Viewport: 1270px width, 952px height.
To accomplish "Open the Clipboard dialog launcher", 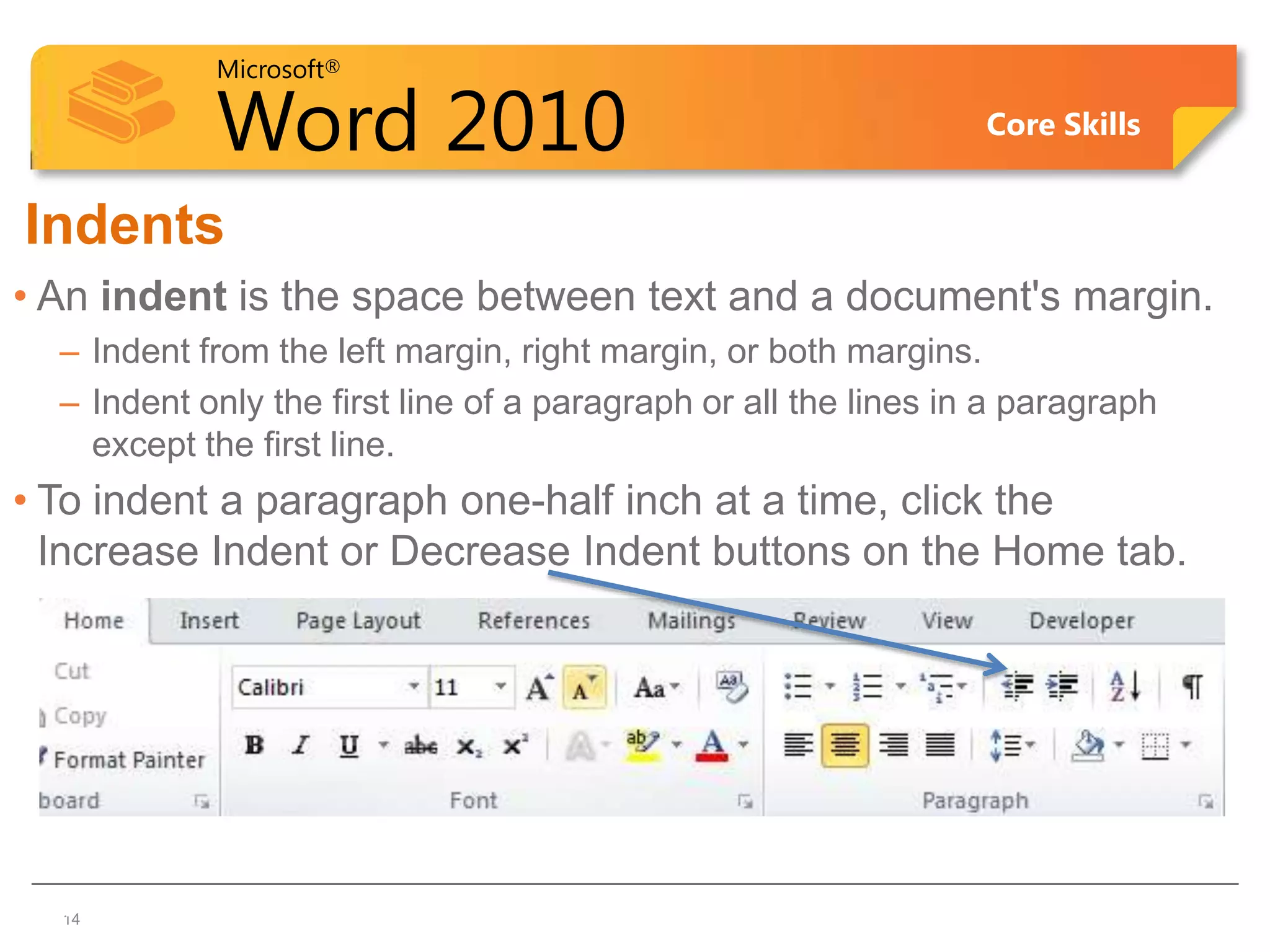I will tap(202, 801).
